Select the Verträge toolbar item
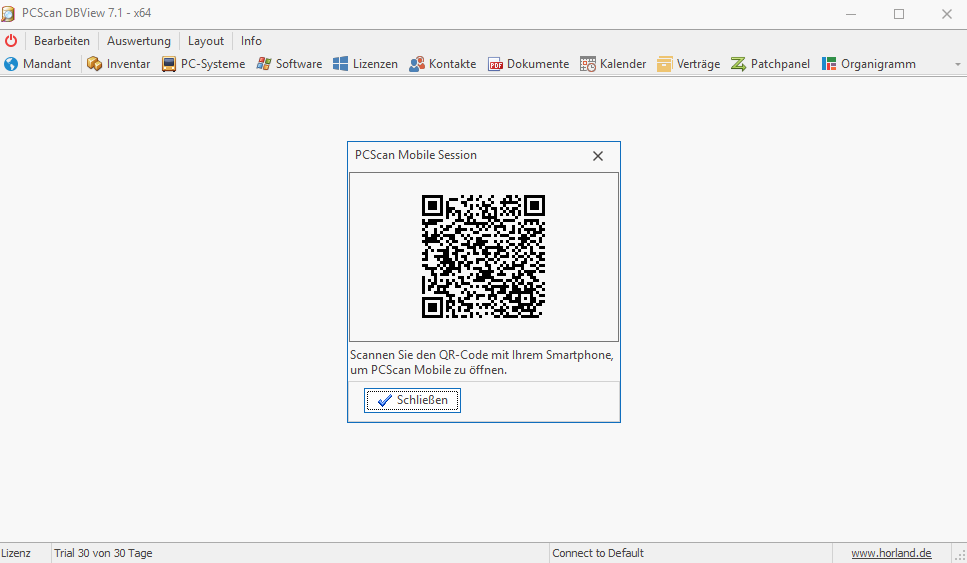Viewport: 967px width, 563px height. (x=688, y=64)
